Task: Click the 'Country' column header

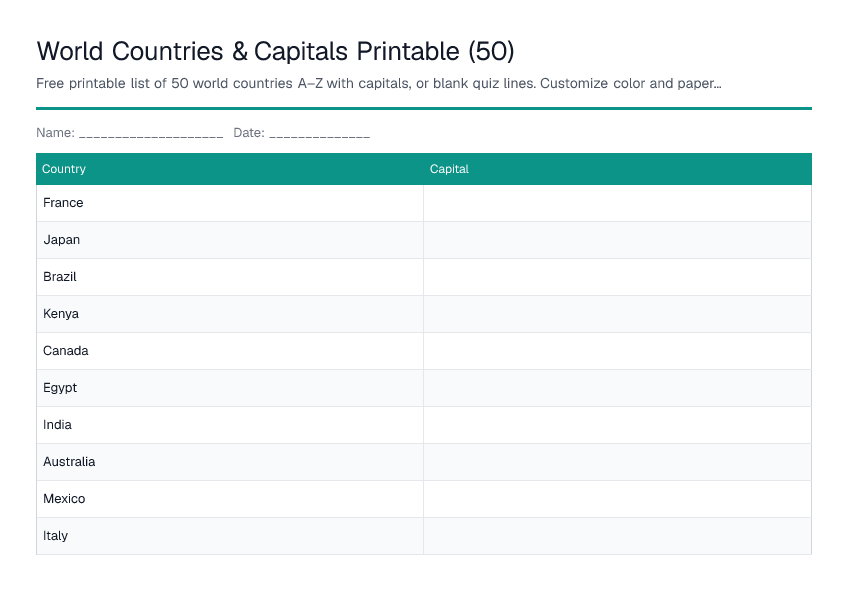Action: [x=230, y=169]
